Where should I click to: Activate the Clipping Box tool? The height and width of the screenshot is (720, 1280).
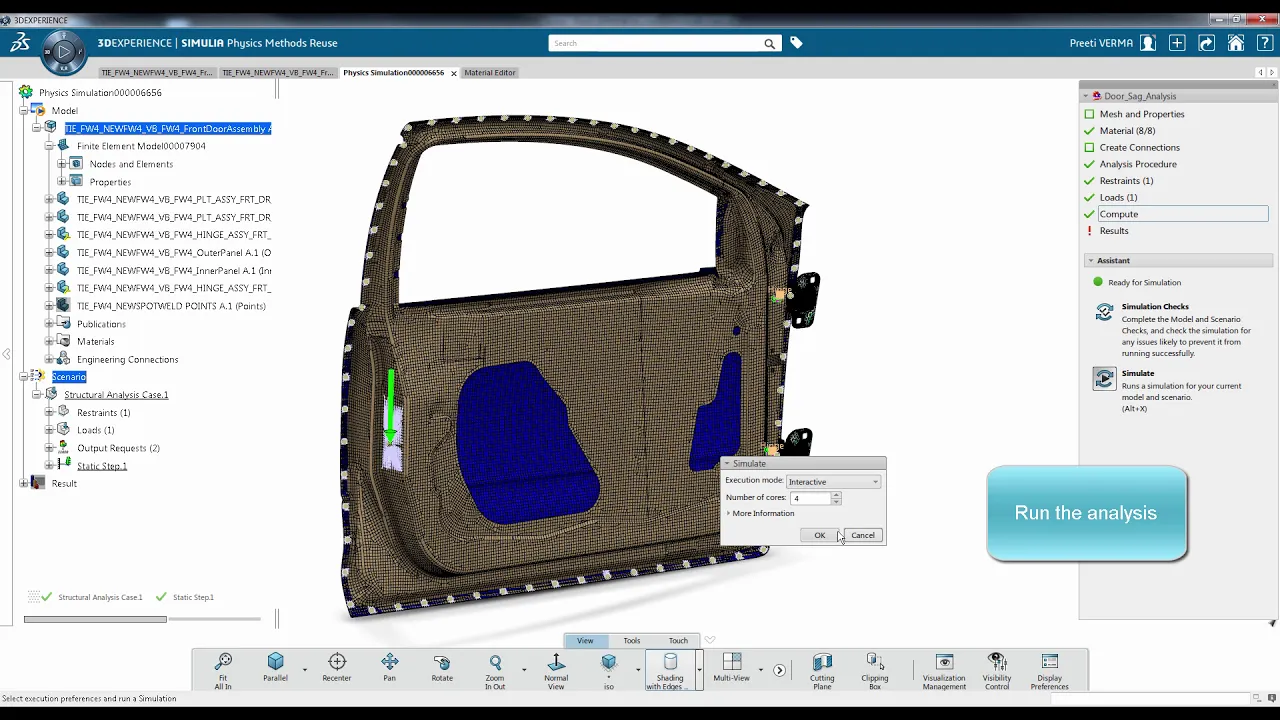point(875,670)
